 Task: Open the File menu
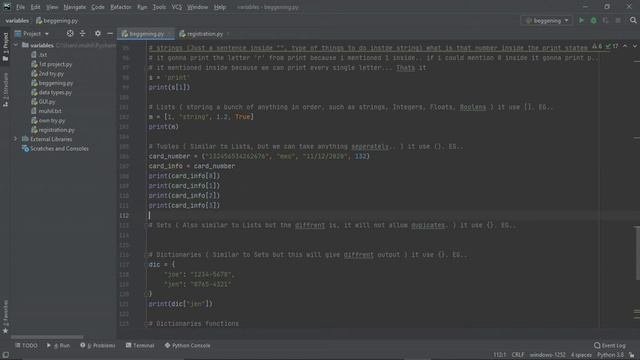(x=20, y=7)
